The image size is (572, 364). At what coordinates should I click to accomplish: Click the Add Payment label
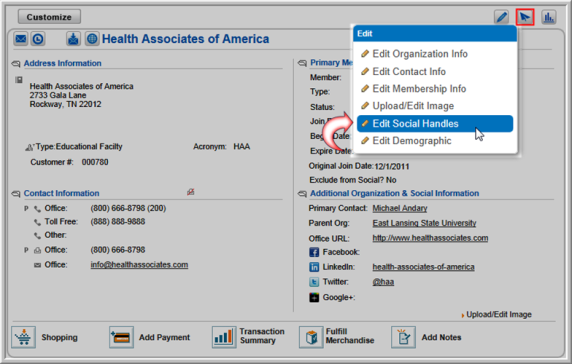(164, 337)
